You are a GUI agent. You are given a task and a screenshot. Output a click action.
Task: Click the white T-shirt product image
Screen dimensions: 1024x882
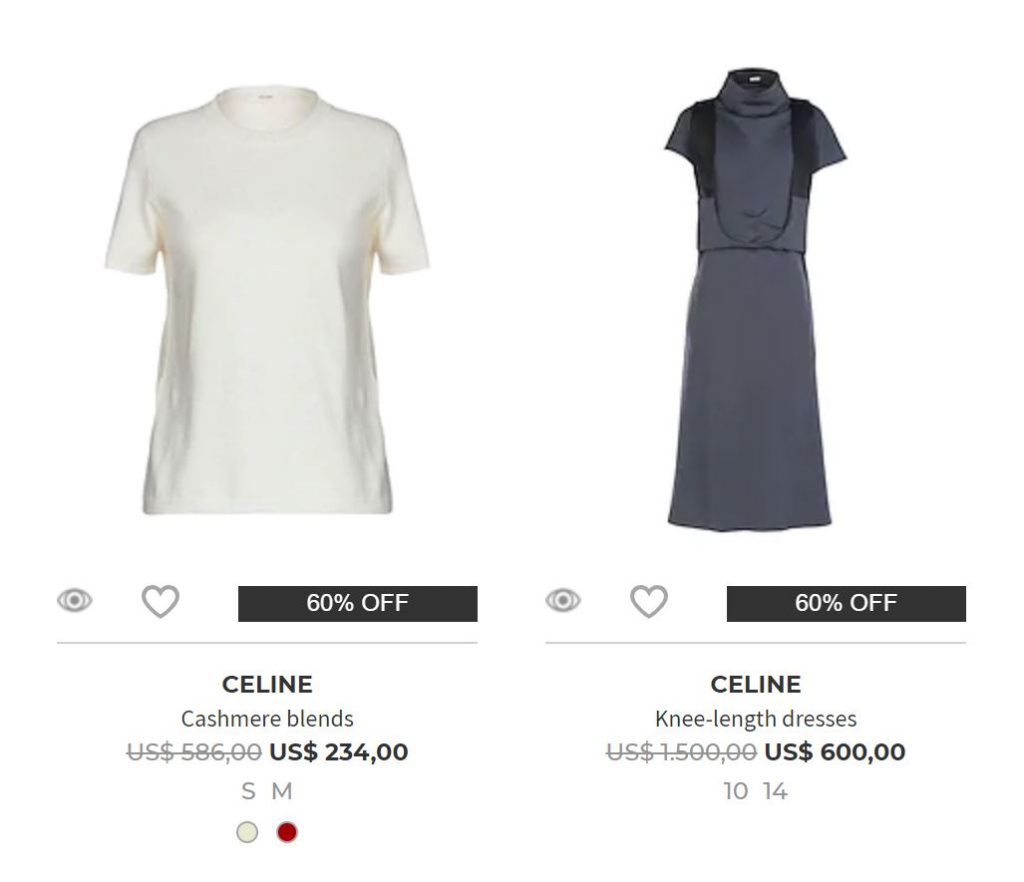(x=267, y=300)
